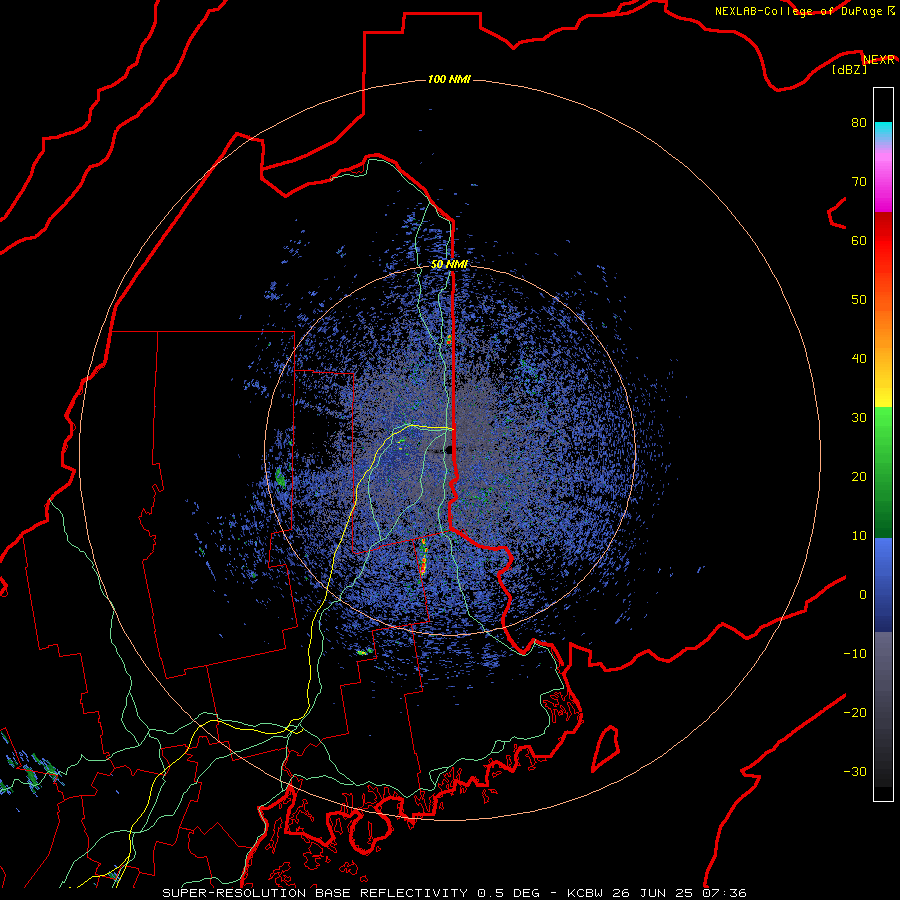Click the green echo blob on the 50 NMI ring west

(280, 477)
